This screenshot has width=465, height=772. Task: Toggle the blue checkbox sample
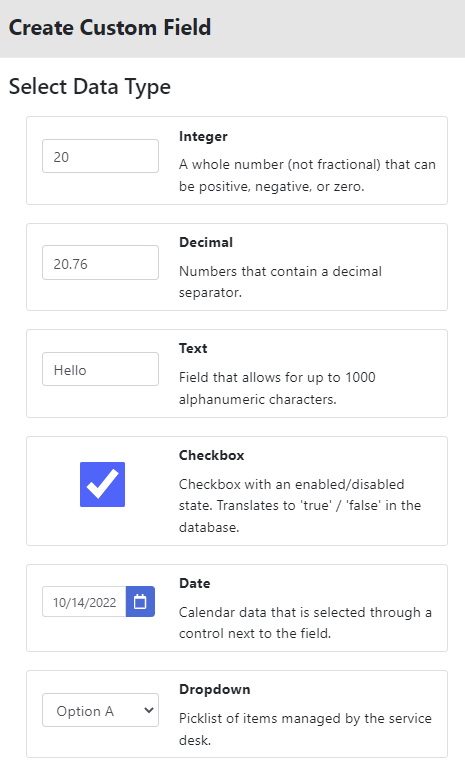(102, 484)
